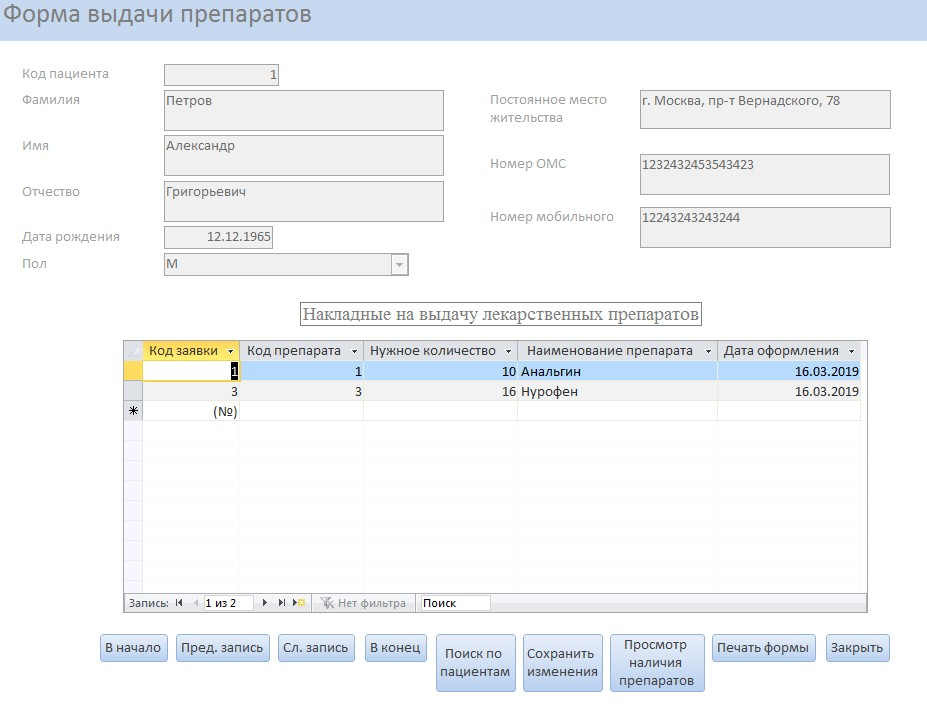Focus the Отчество field containing Григорьевич
This screenshot has width=927, height=704.
pyautogui.click(x=304, y=202)
